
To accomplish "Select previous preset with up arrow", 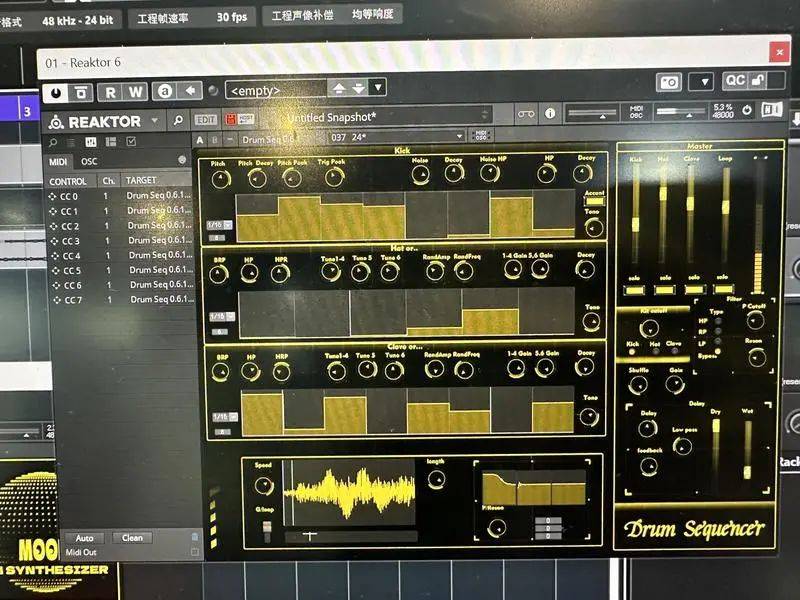I will click(x=339, y=88).
